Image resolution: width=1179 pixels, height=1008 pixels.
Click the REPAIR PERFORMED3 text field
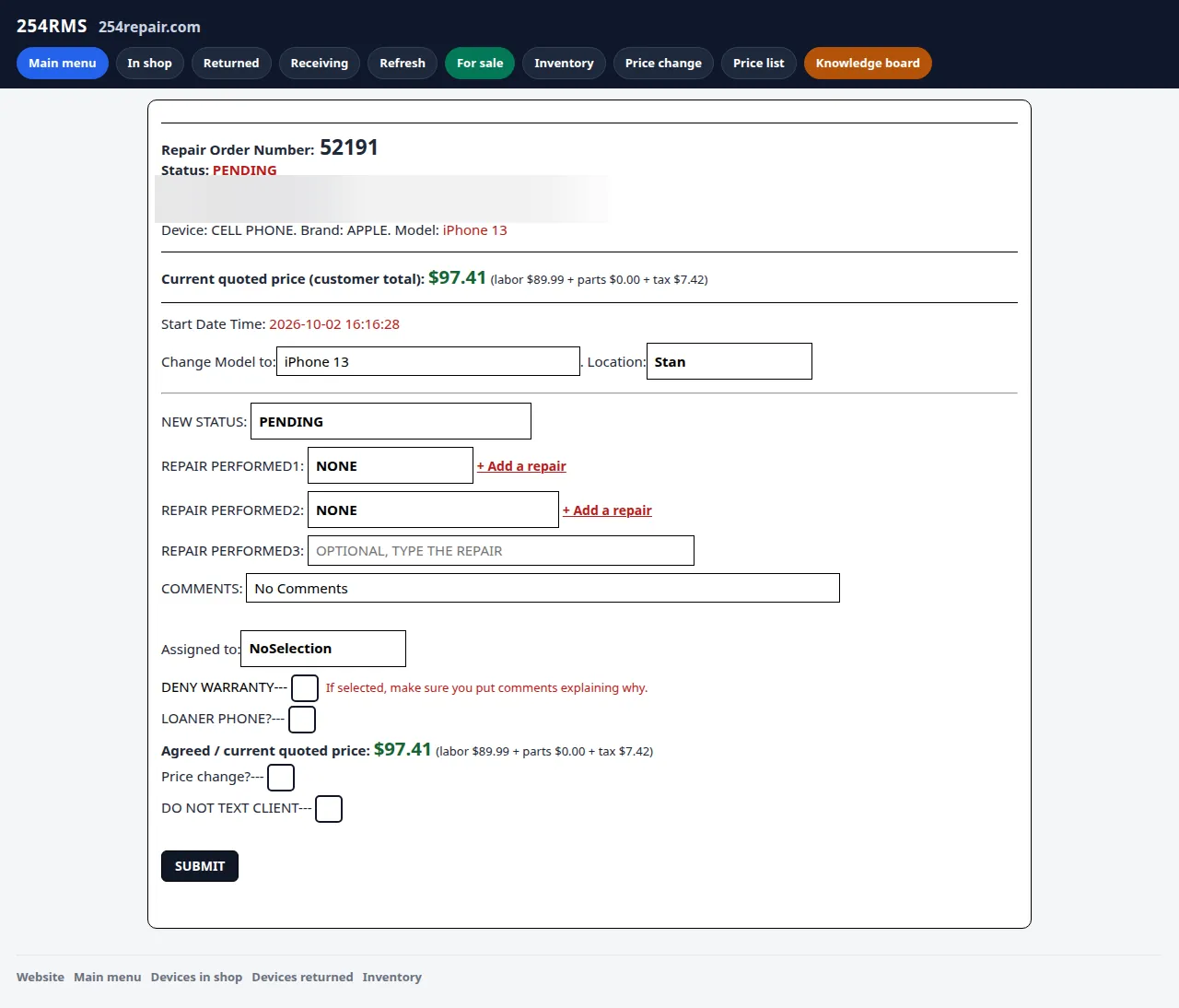[501, 551]
